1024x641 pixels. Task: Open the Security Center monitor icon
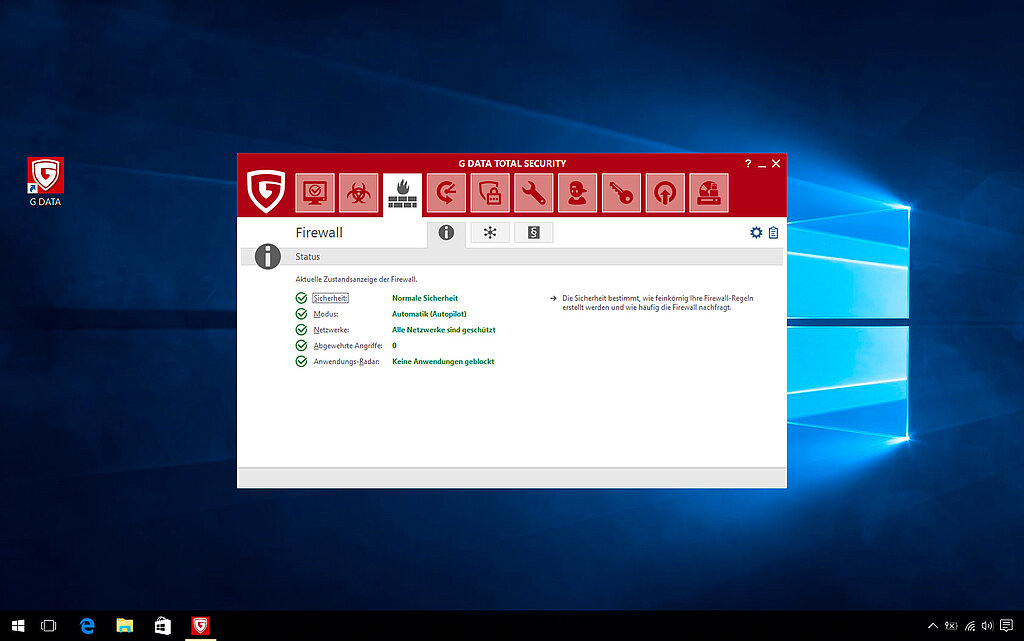(x=314, y=193)
